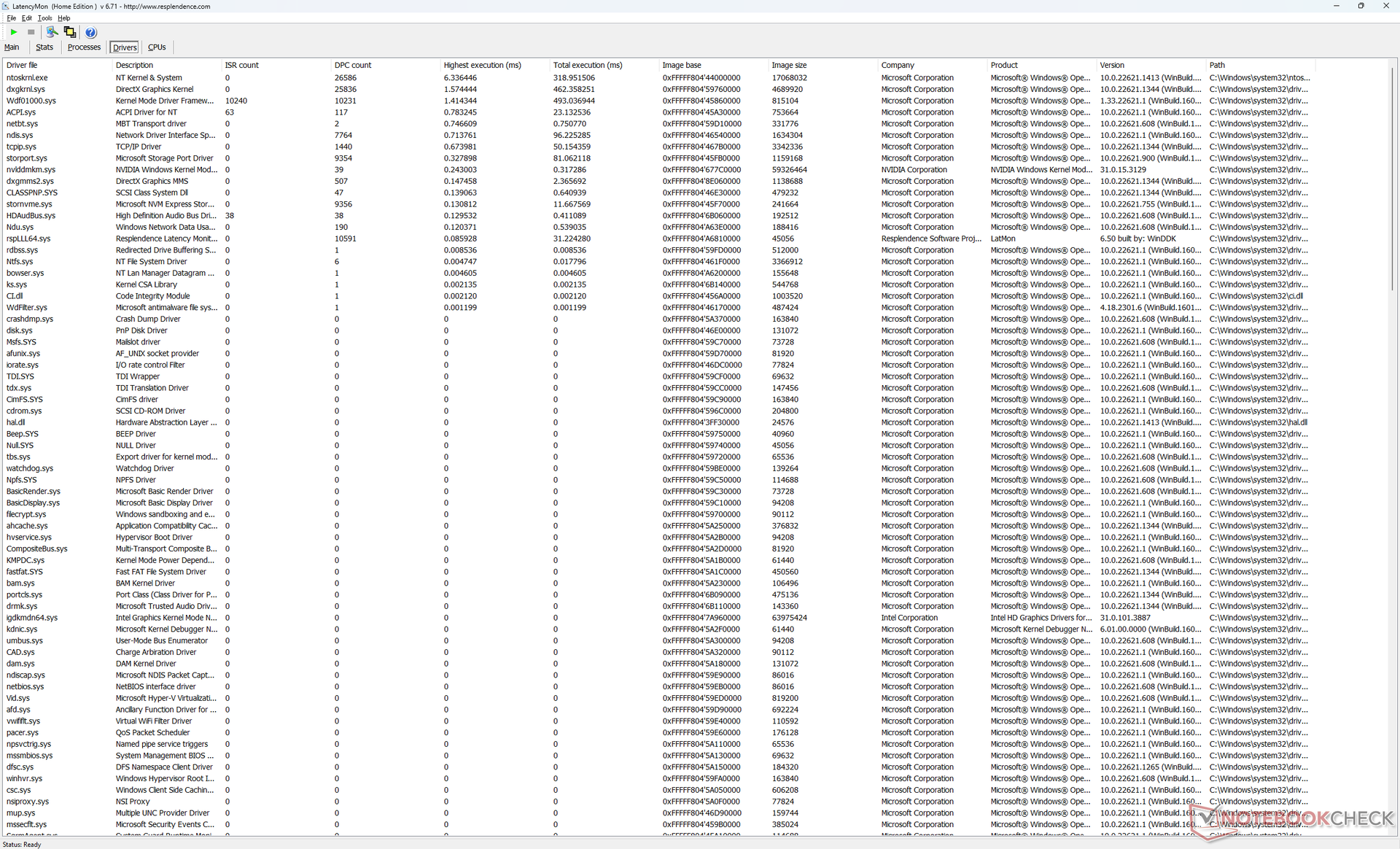Sort by the DPC count column header
The width and height of the screenshot is (1400, 849).
(385, 65)
